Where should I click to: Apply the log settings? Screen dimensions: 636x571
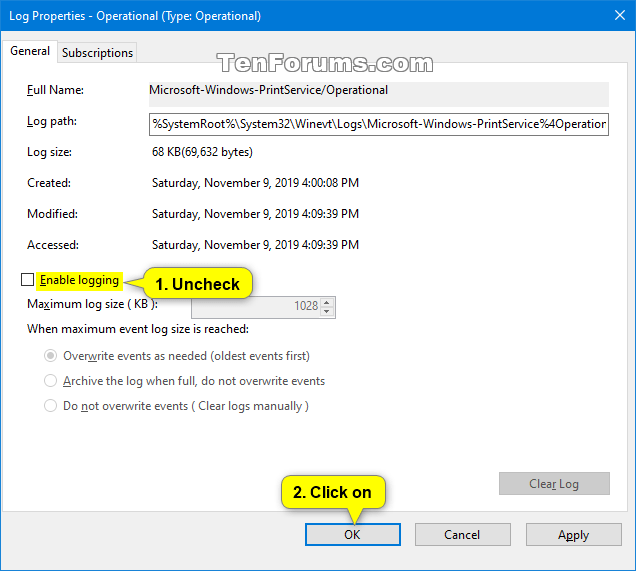point(574,535)
